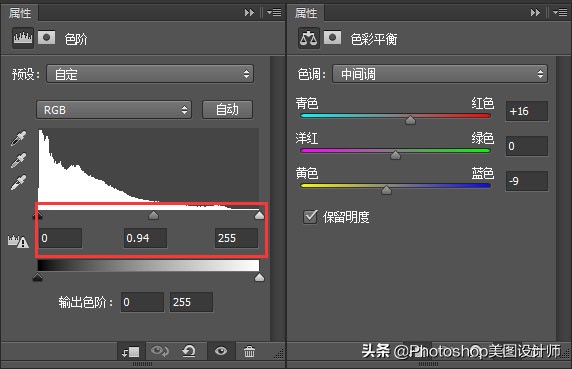Click the input shadow field showing 0
Image resolution: width=572 pixels, height=369 pixels.
click(61, 238)
